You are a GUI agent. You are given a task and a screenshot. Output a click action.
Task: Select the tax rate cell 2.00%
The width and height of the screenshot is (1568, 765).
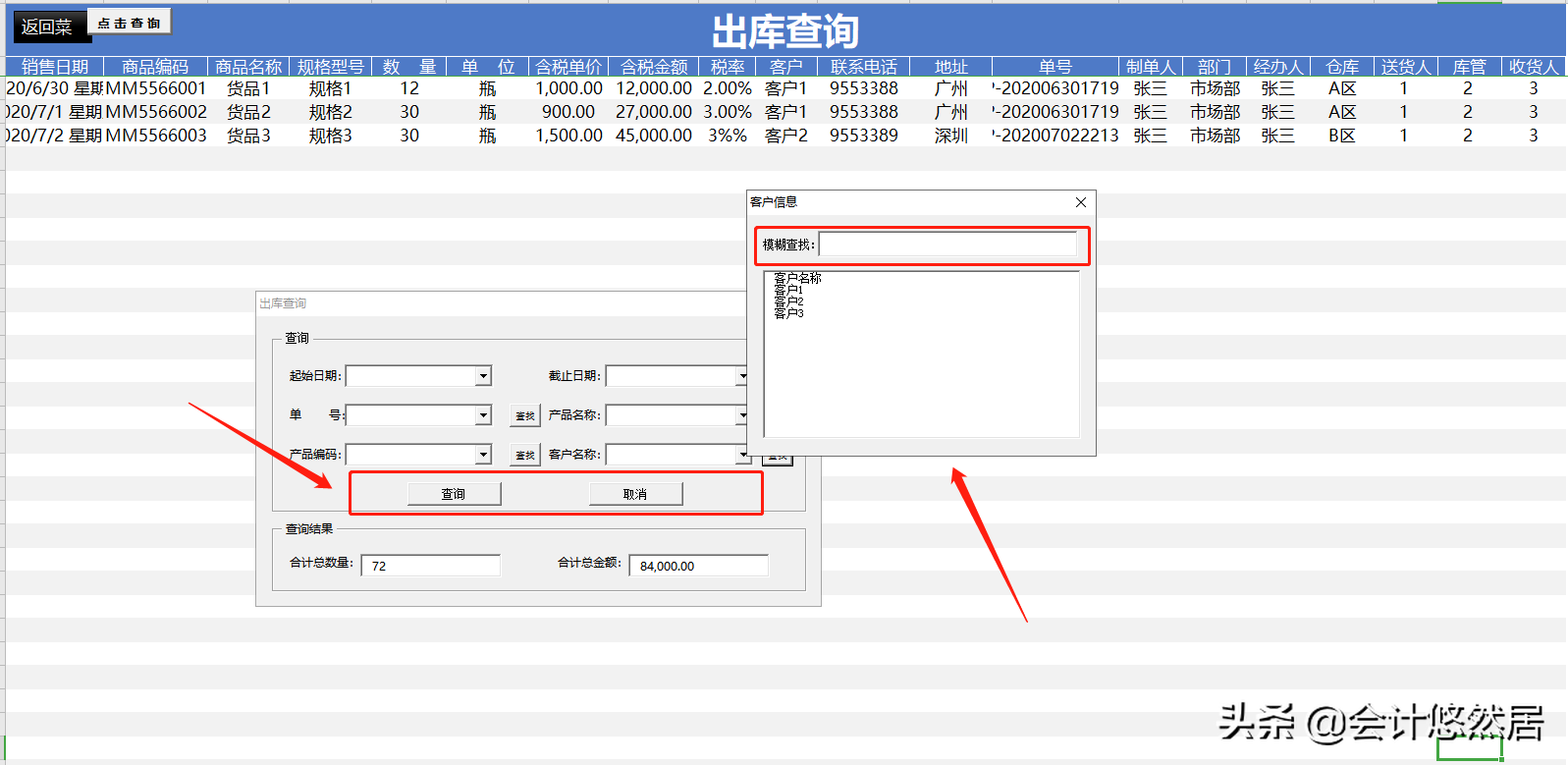pyautogui.click(x=728, y=88)
